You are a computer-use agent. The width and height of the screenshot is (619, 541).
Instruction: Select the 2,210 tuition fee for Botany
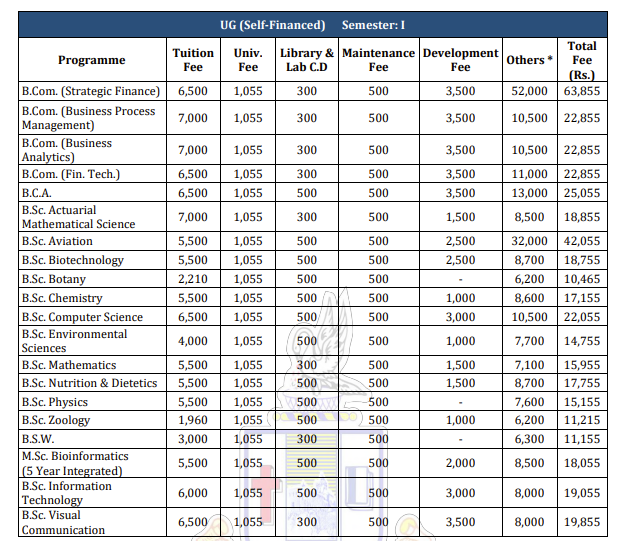click(x=191, y=279)
